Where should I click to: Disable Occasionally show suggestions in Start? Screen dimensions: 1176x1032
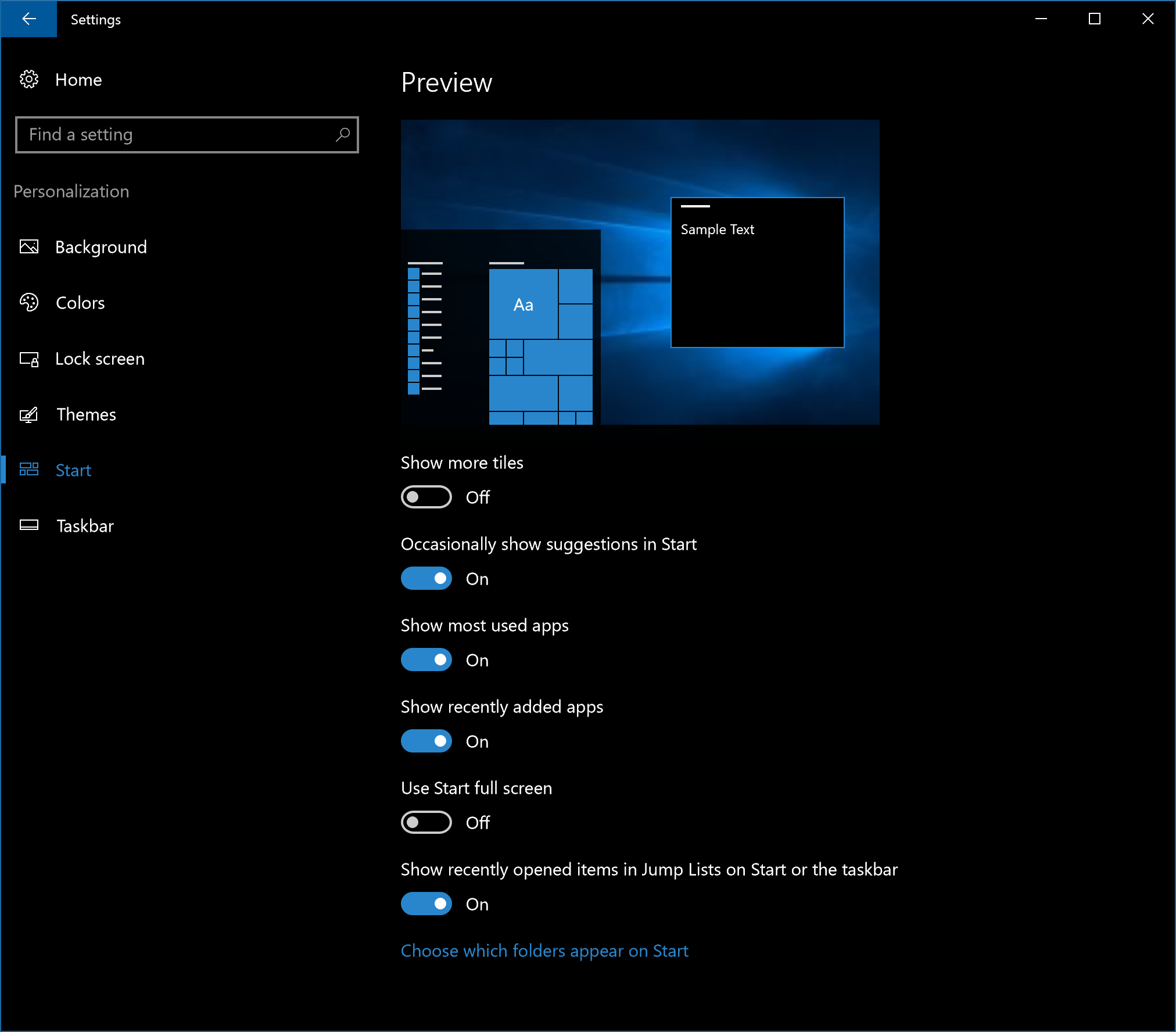click(x=426, y=578)
